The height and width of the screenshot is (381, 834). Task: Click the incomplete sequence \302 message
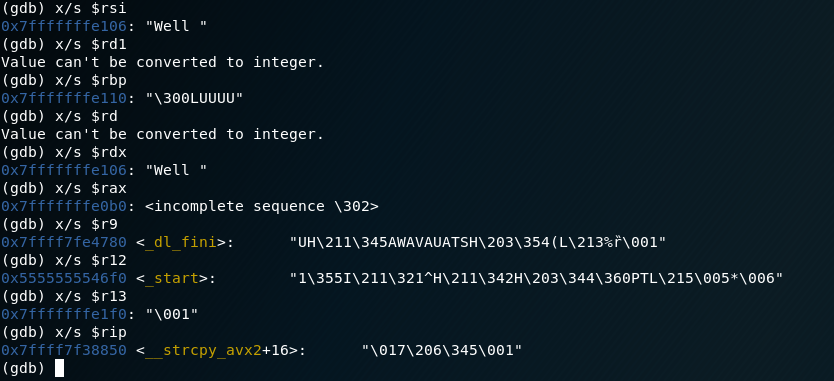point(262,206)
